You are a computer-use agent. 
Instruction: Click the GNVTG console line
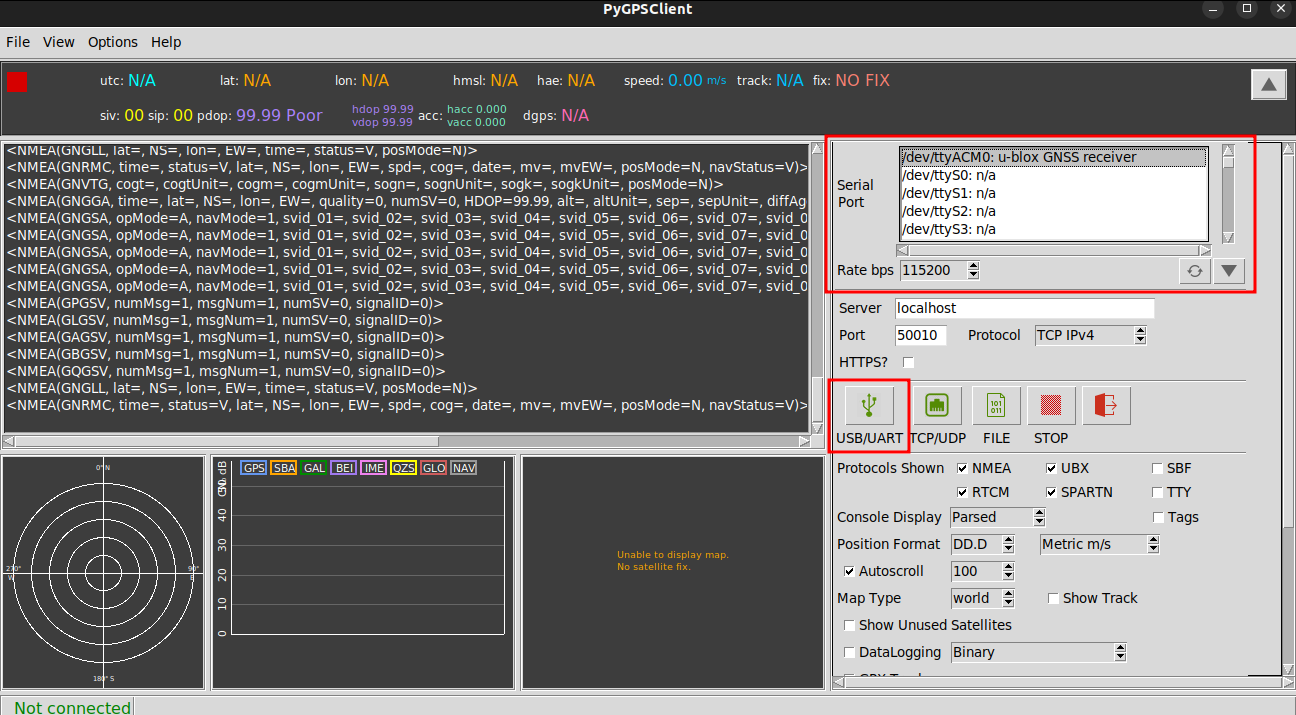(x=364, y=184)
